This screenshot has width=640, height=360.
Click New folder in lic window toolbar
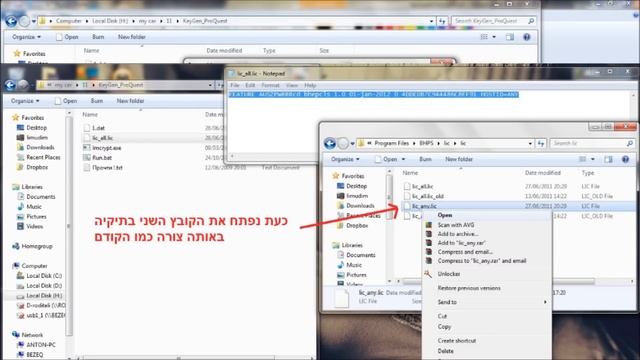(x=459, y=159)
